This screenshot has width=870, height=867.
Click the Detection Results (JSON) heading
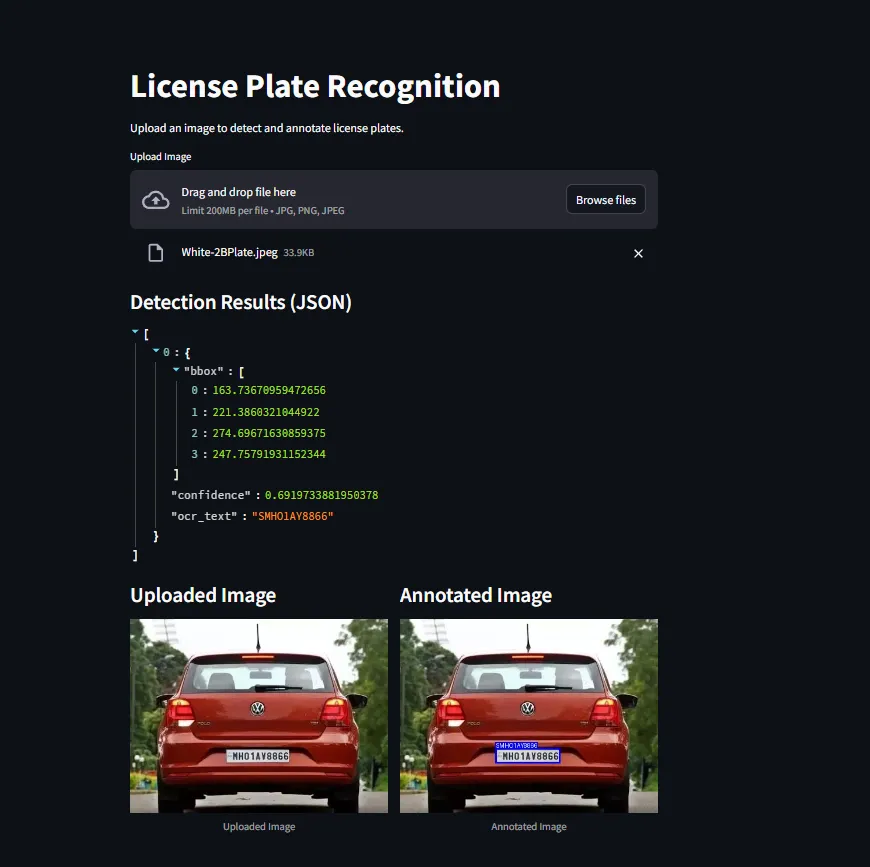tap(241, 302)
